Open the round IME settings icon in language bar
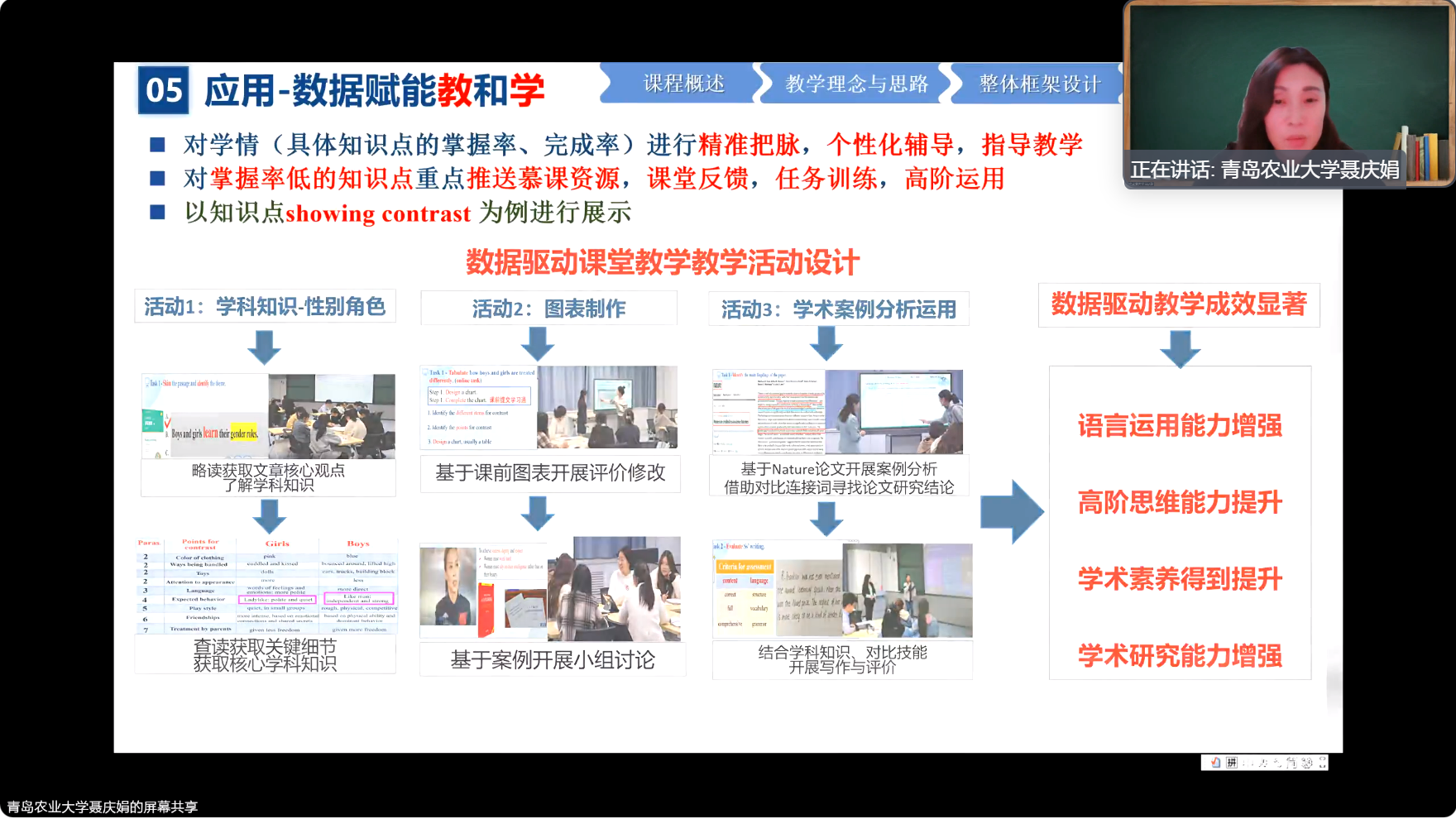Image resolution: width=1456 pixels, height=819 pixels. pyautogui.click(x=1307, y=763)
